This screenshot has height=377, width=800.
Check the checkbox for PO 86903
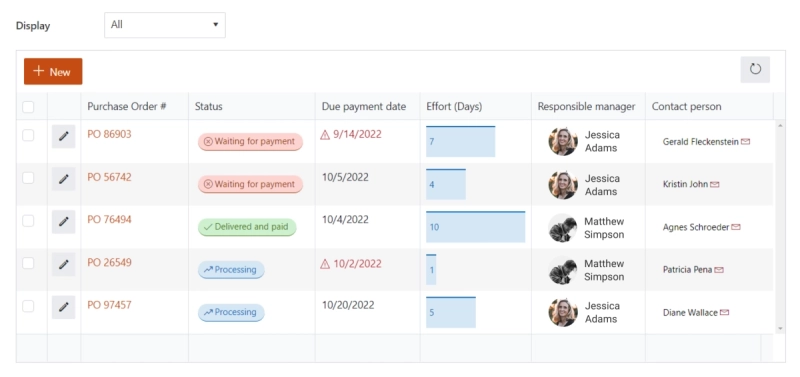tap(28, 135)
